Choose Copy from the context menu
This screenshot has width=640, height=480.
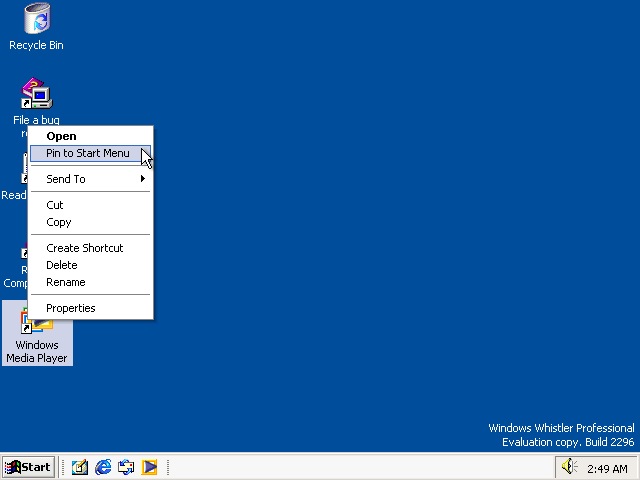click(91, 222)
